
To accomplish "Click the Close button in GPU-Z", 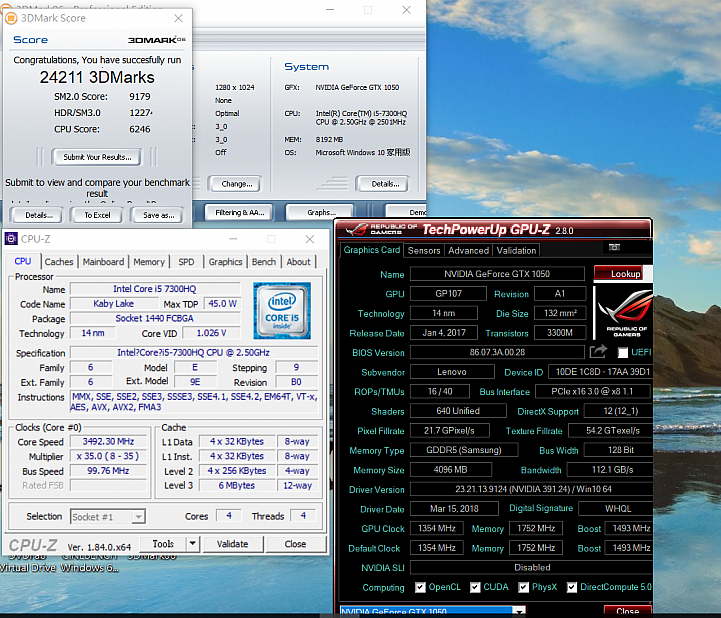I will pyautogui.click(x=627, y=611).
